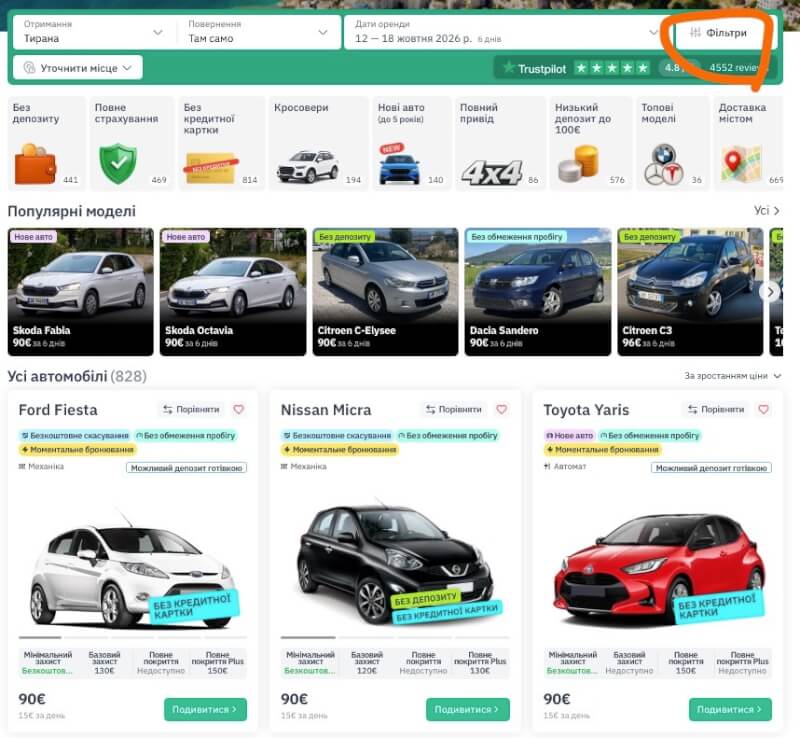
Task: View Toyota Yaris with Подивитися button
Action: (730, 709)
